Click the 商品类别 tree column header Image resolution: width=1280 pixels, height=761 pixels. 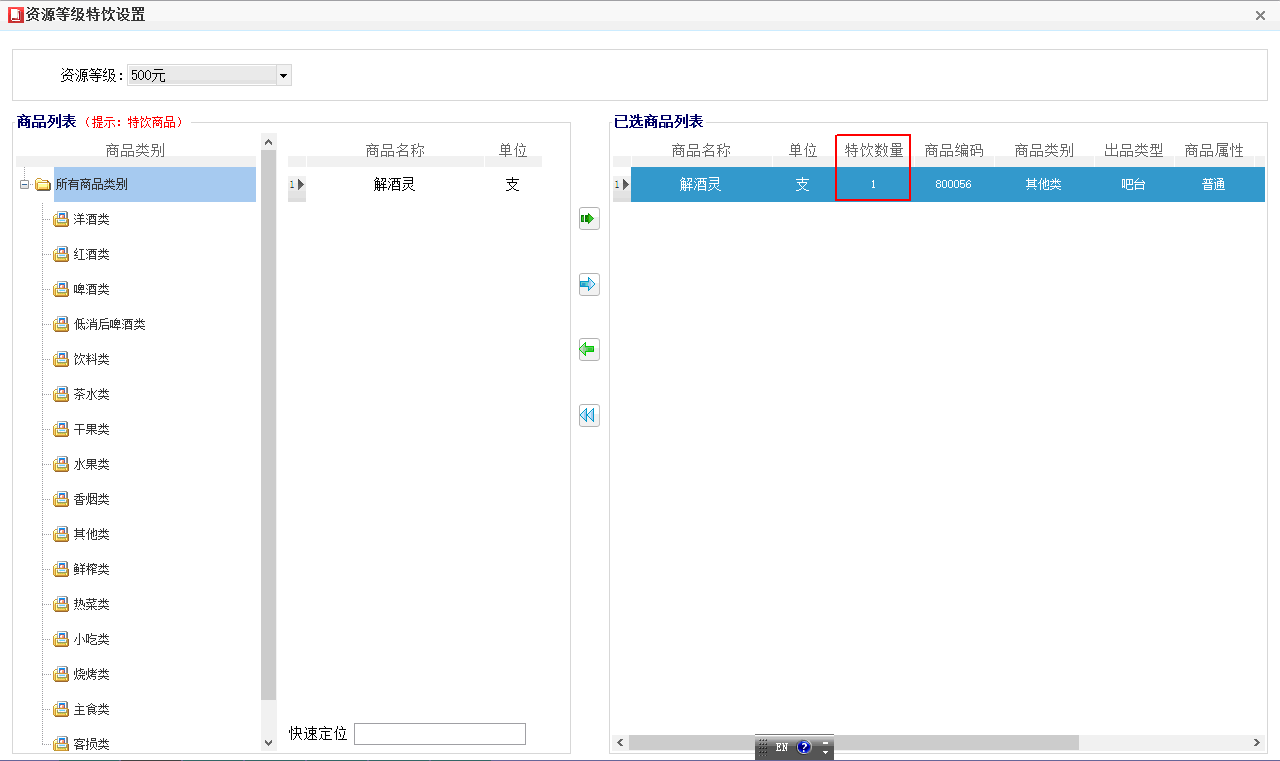[x=136, y=150]
